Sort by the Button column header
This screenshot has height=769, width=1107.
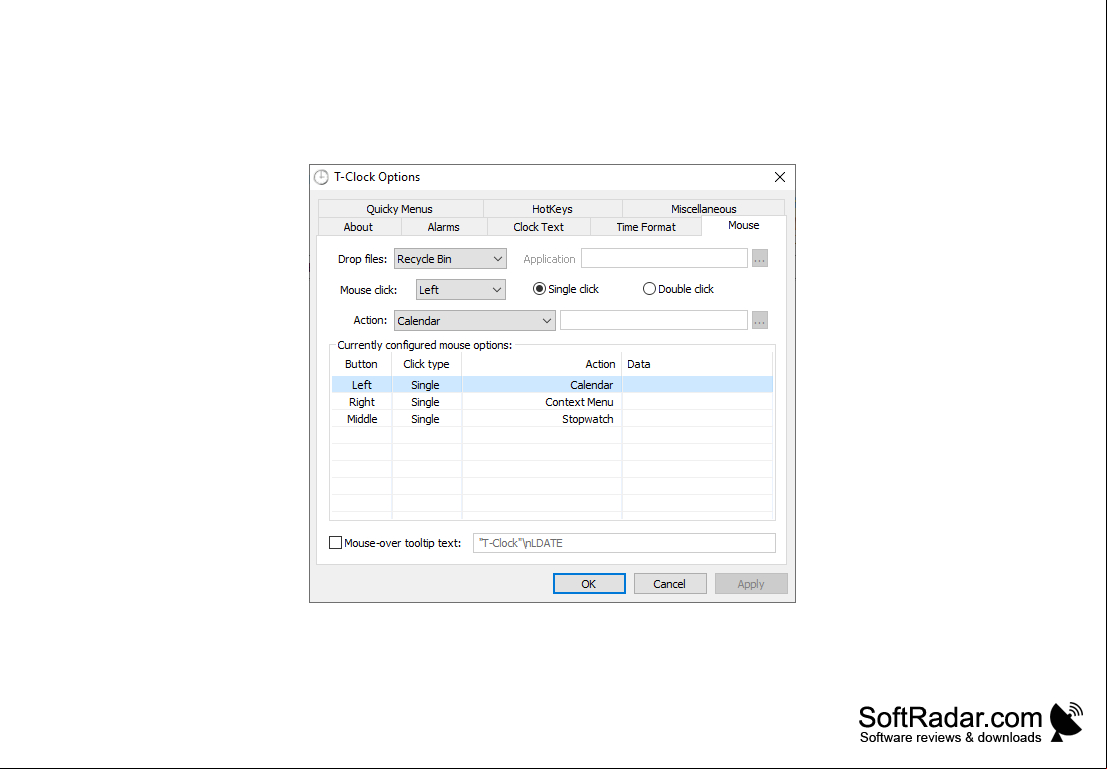(x=361, y=364)
